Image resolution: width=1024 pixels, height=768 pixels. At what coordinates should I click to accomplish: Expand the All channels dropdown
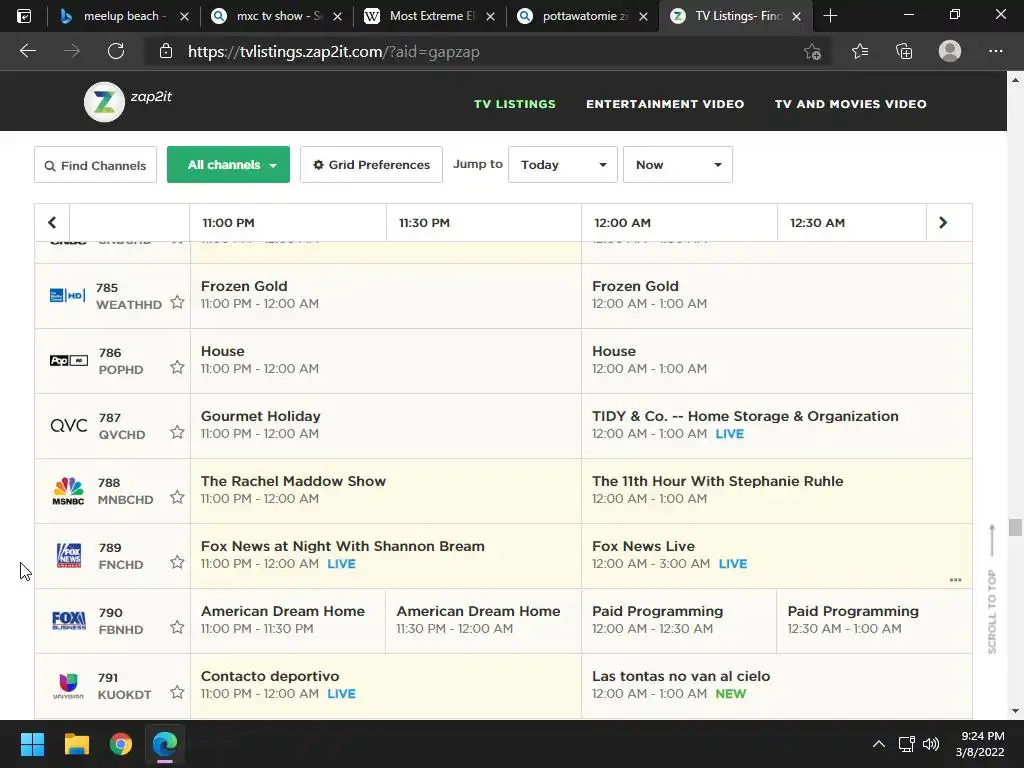click(228, 165)
